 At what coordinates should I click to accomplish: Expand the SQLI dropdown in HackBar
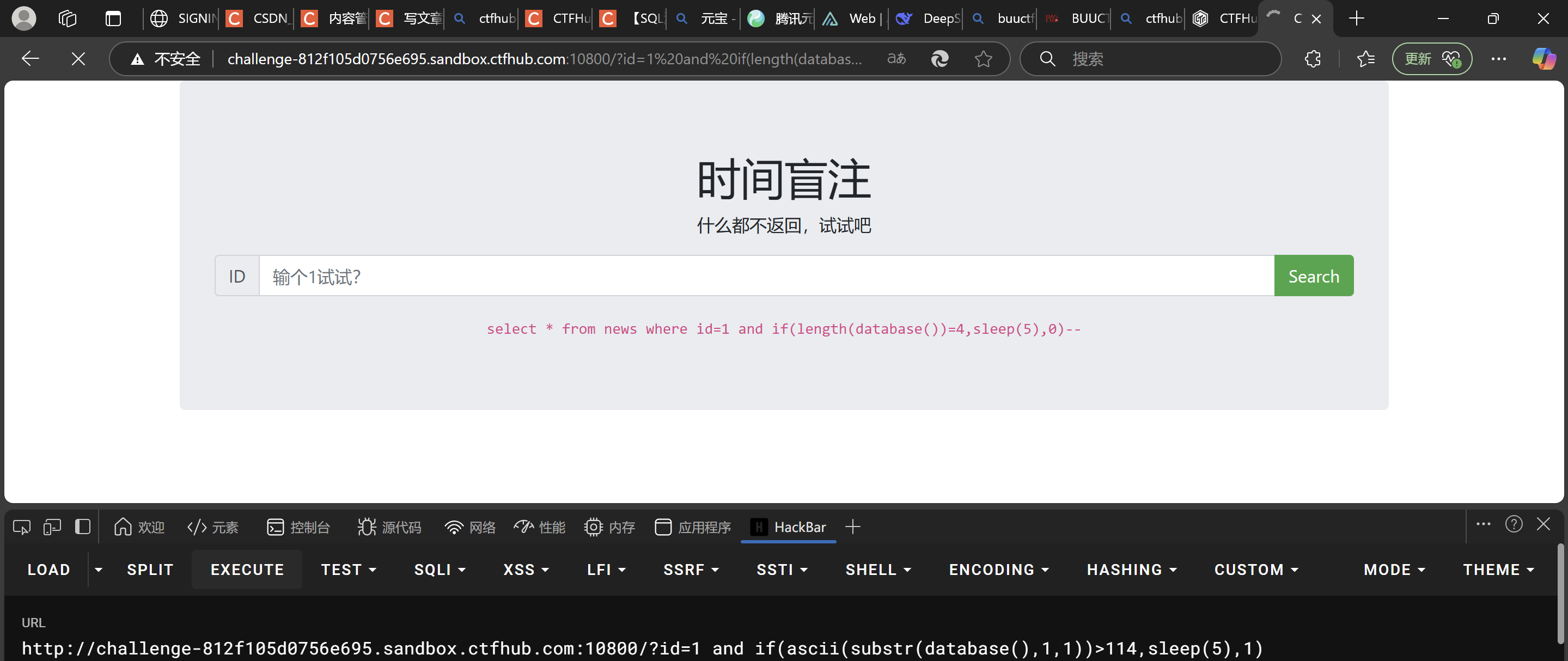(x=440, y=570)
